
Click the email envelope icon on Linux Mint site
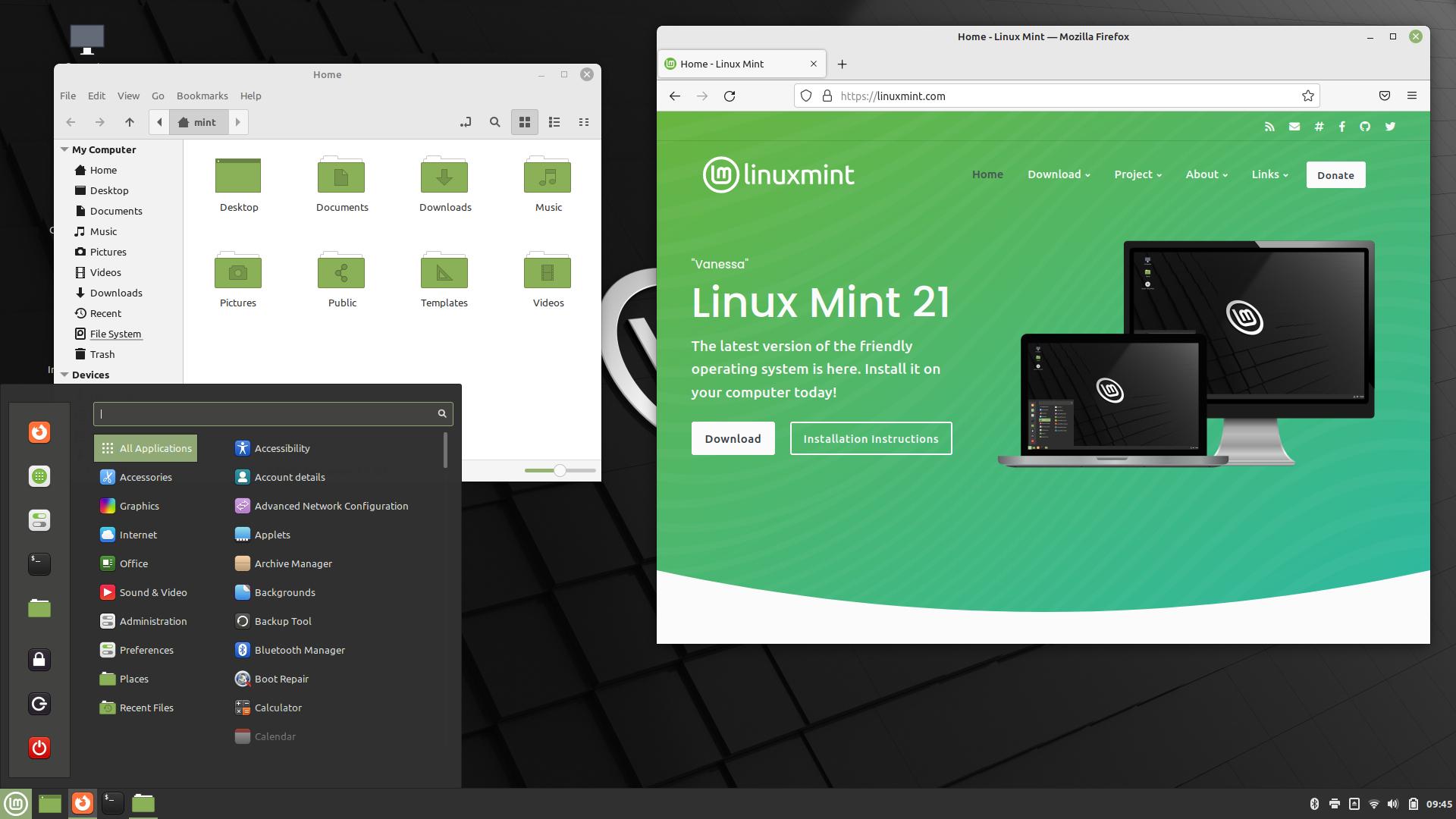click(1294, 127)
